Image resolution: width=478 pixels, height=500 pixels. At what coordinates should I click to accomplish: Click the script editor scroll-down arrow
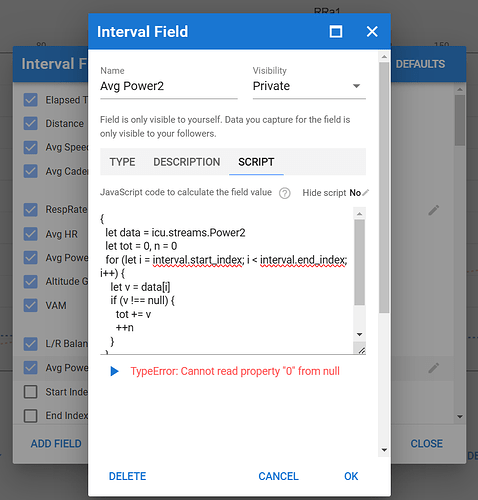[x=359, y=334]
